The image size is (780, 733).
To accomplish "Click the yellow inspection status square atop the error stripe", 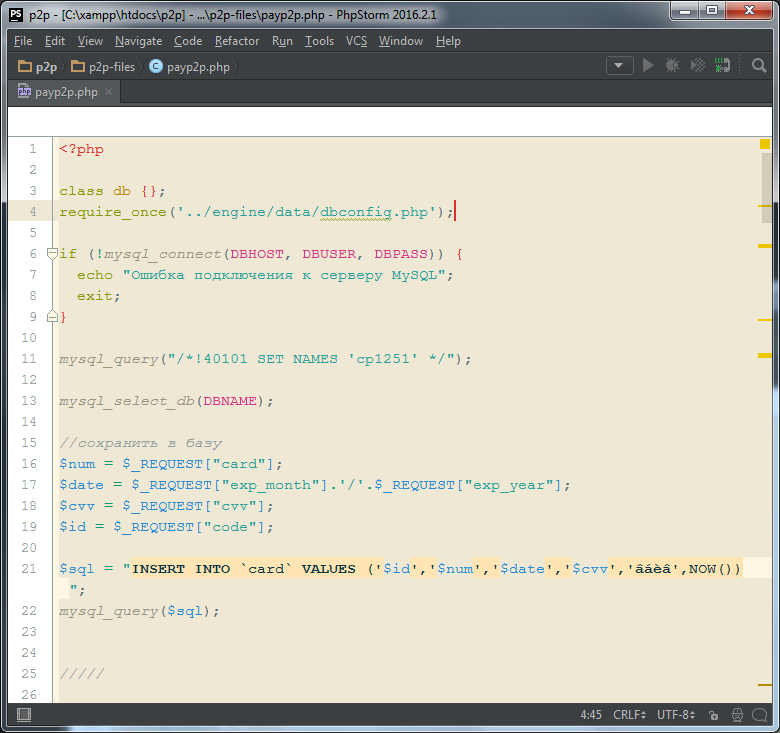I will click(764, 145).
